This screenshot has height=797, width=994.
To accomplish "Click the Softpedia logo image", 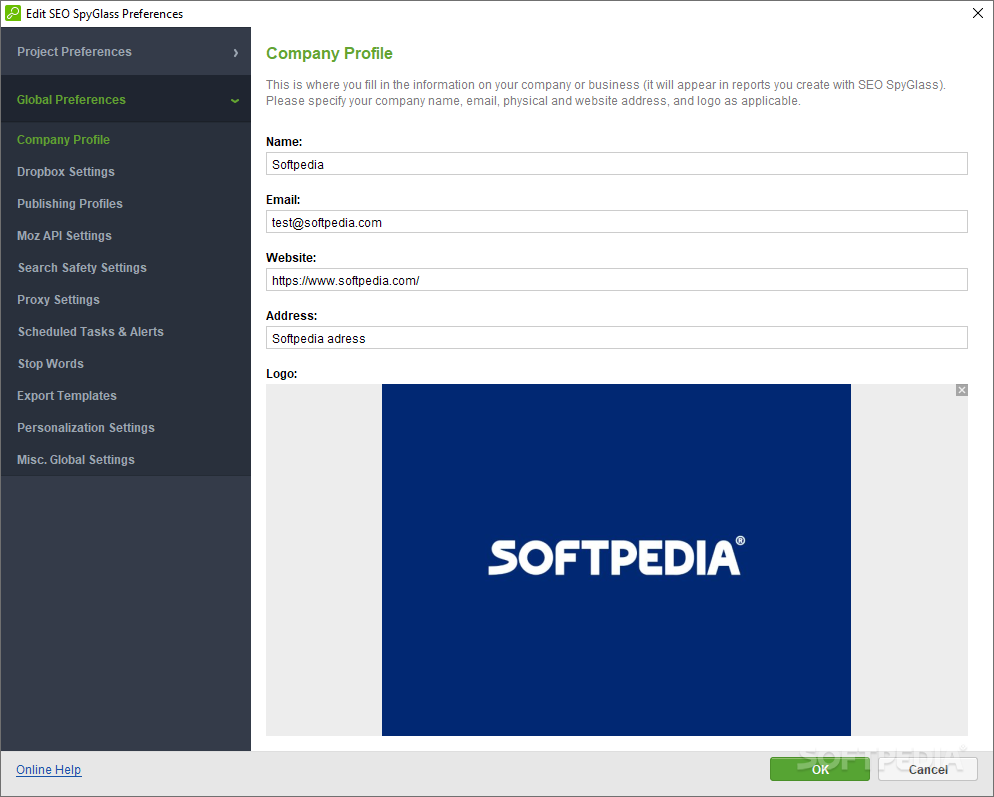I will 616,560.
